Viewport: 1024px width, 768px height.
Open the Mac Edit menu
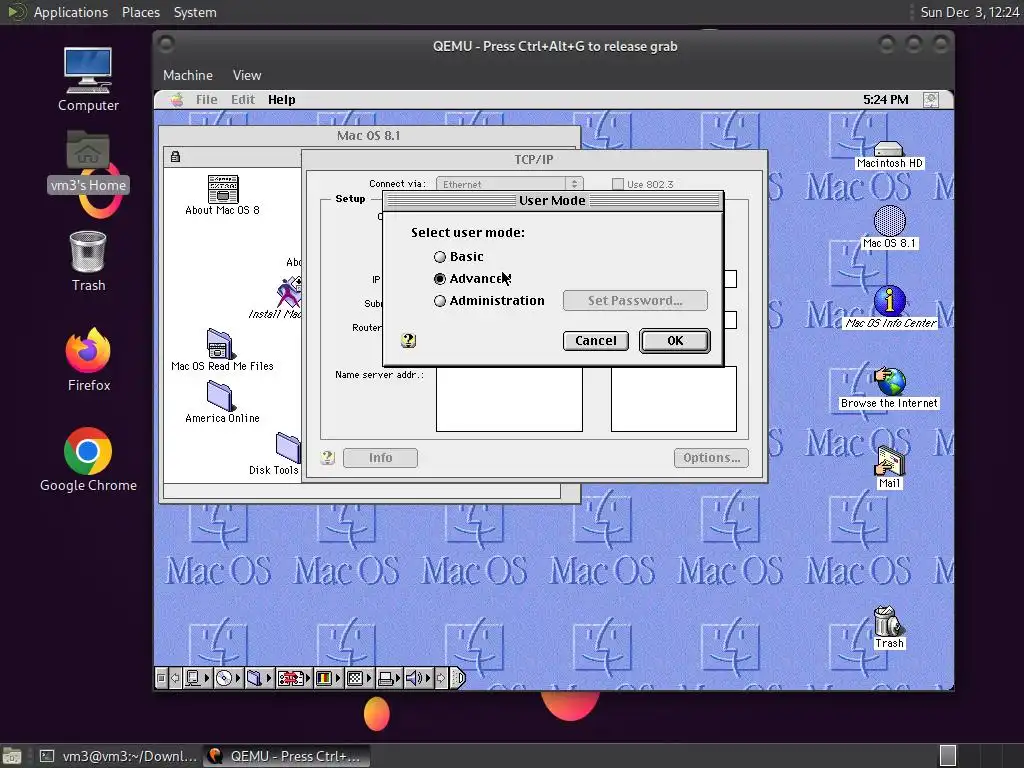pos(242,99)
